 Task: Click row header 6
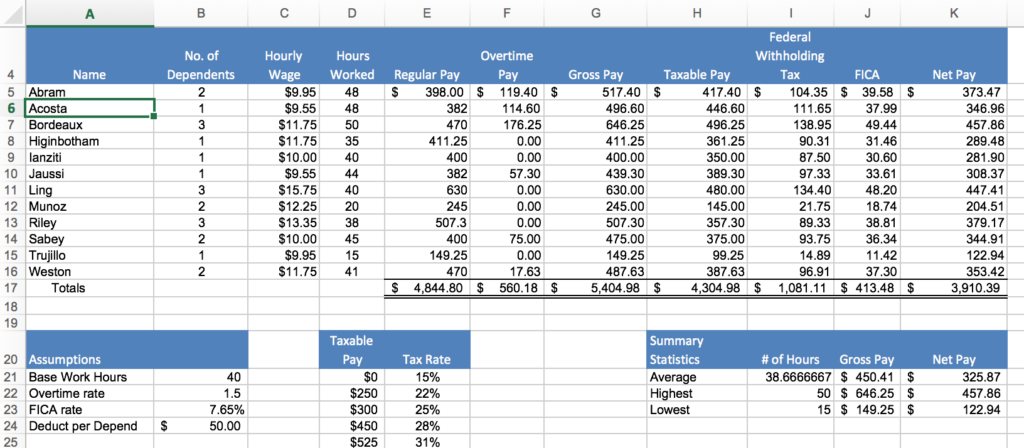[10, 108]
